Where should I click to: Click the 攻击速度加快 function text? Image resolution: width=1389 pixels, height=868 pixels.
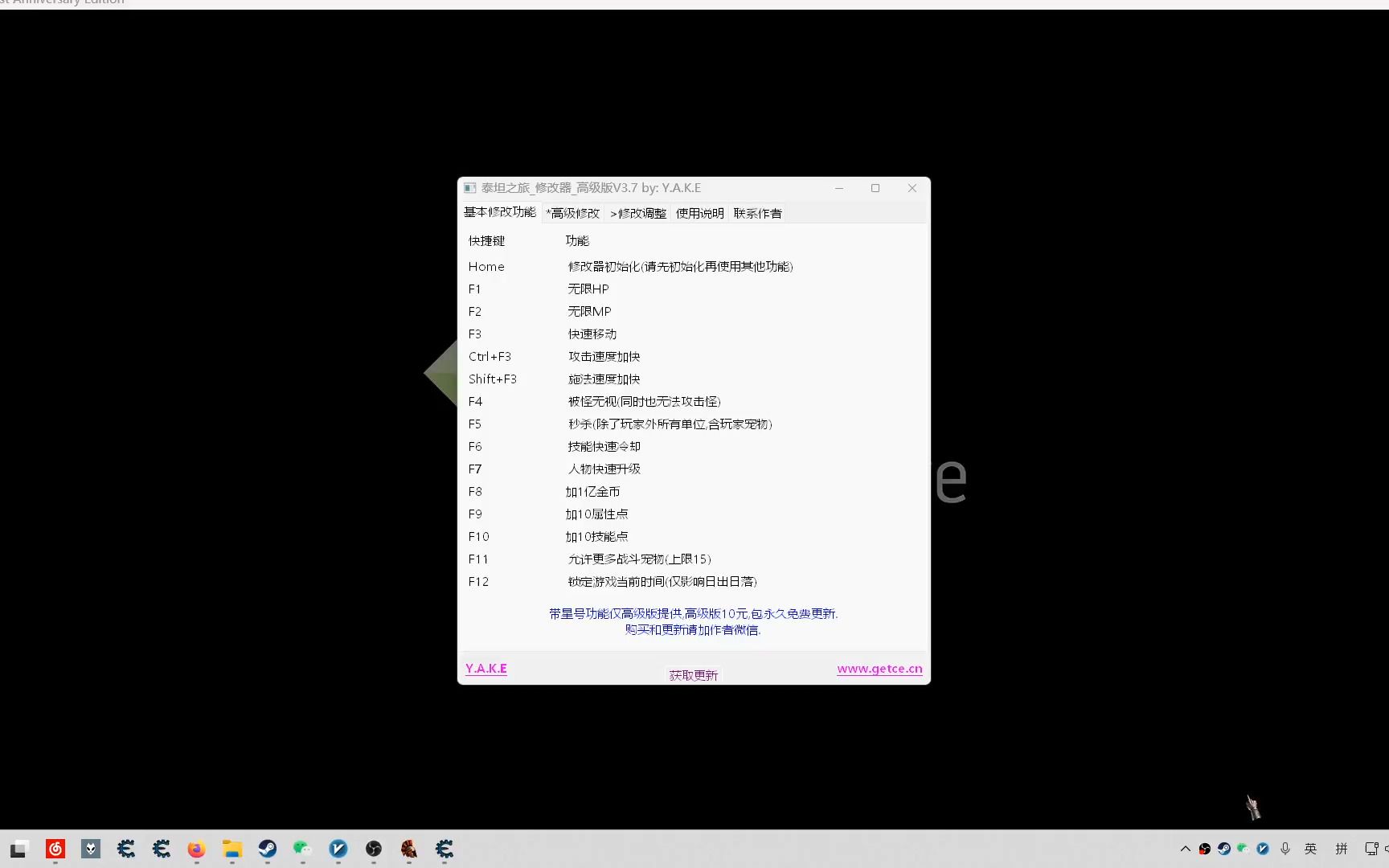(604, 357)
